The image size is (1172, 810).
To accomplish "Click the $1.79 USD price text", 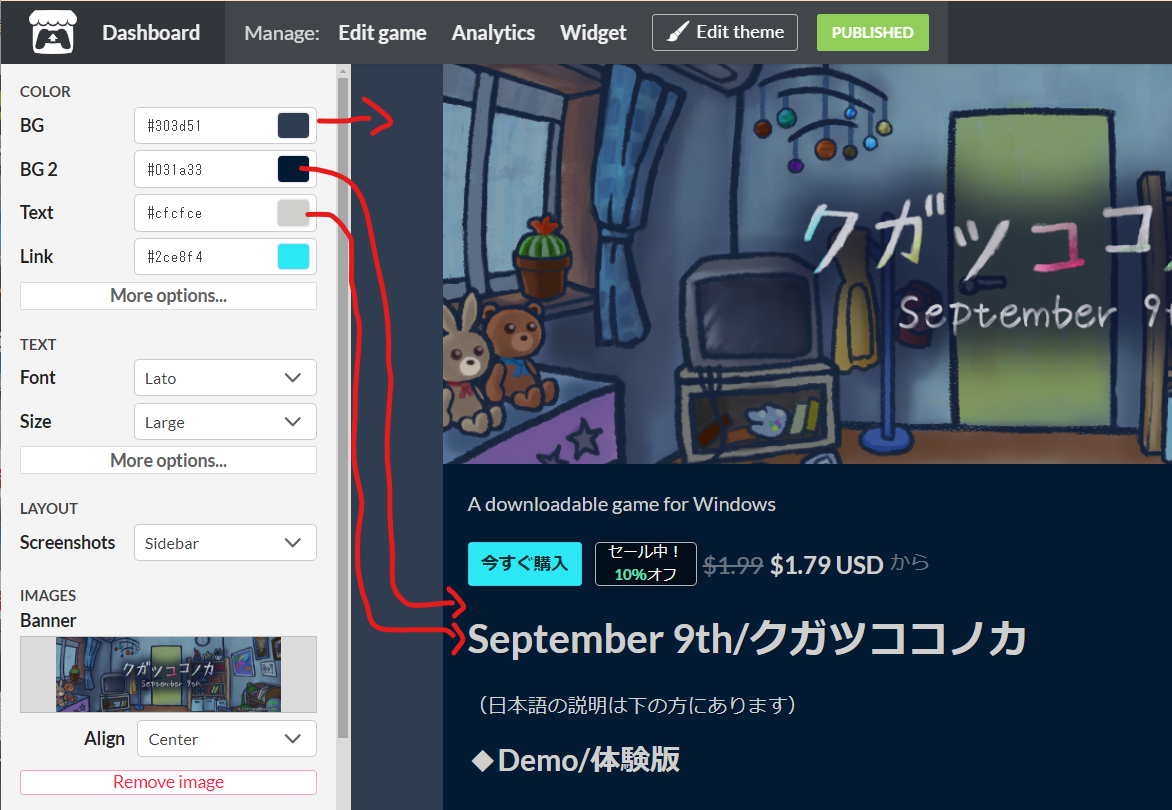I will [827, 566].
